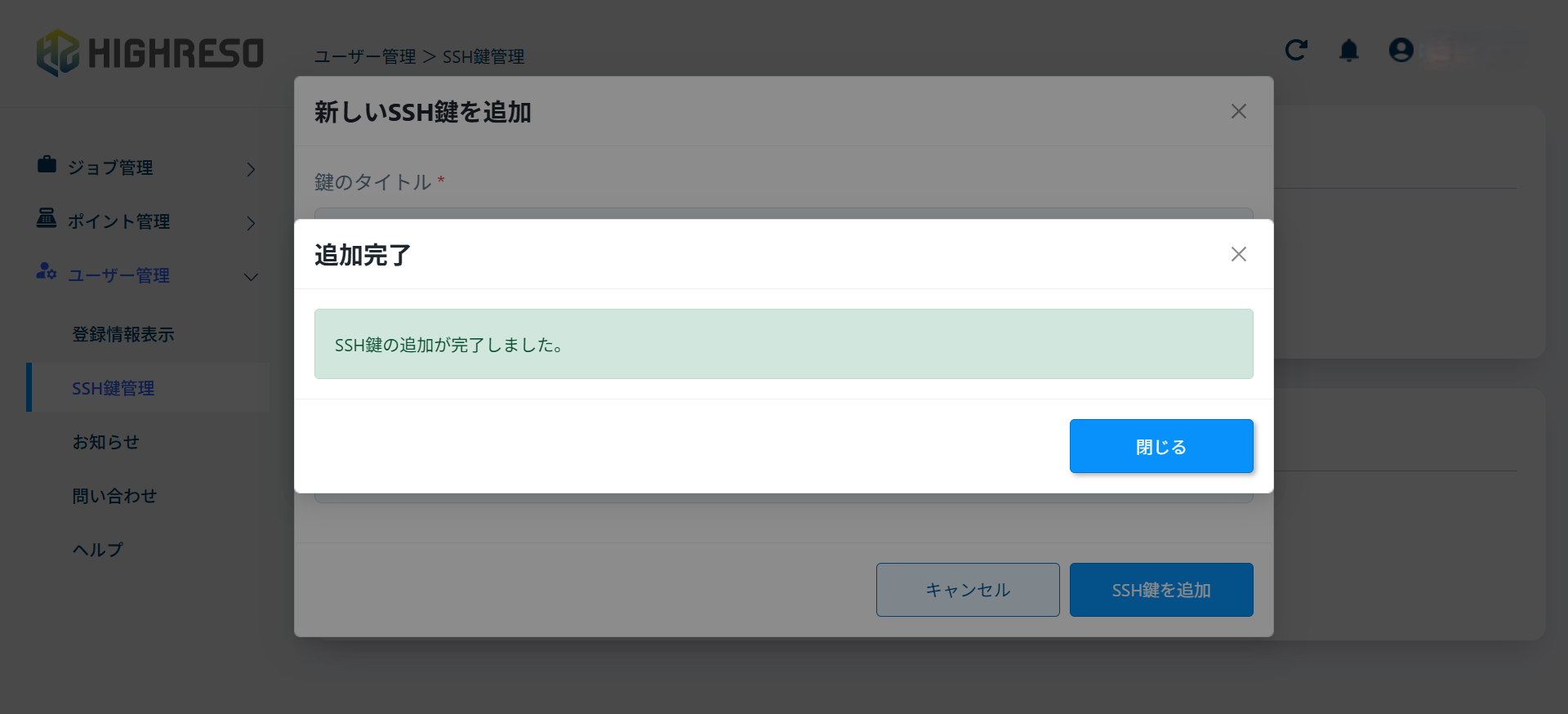The width and height of the screenshot is (1568, 714).
Task: Go to お知らせ menu item
Action: click(x=105, y=442)
